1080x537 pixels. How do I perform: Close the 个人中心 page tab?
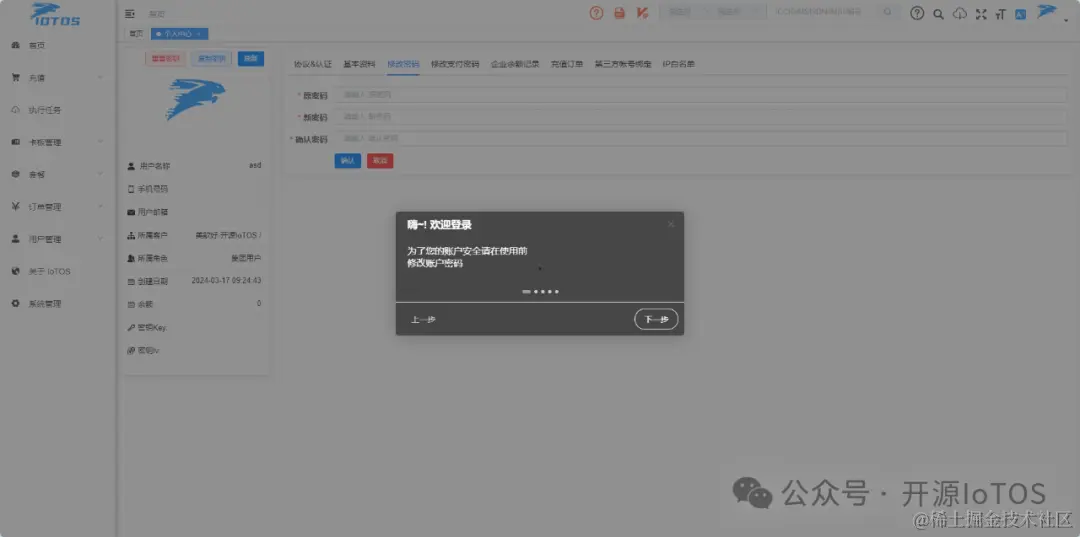click(x=199, y=34)
